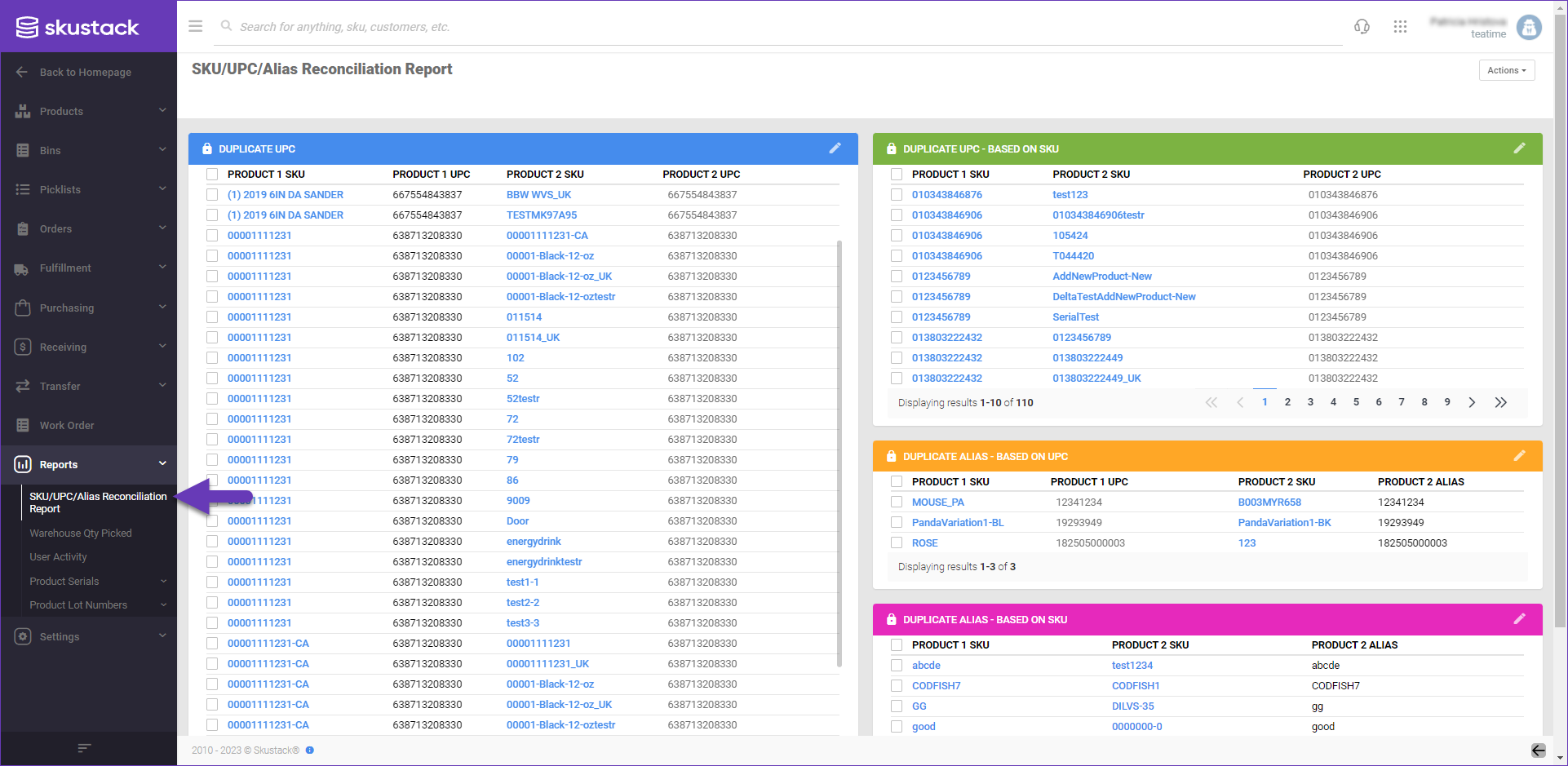Screen dimensions: 1568x766
Task: Select User Activity in sidebar
Action: (x=58, y=557)
